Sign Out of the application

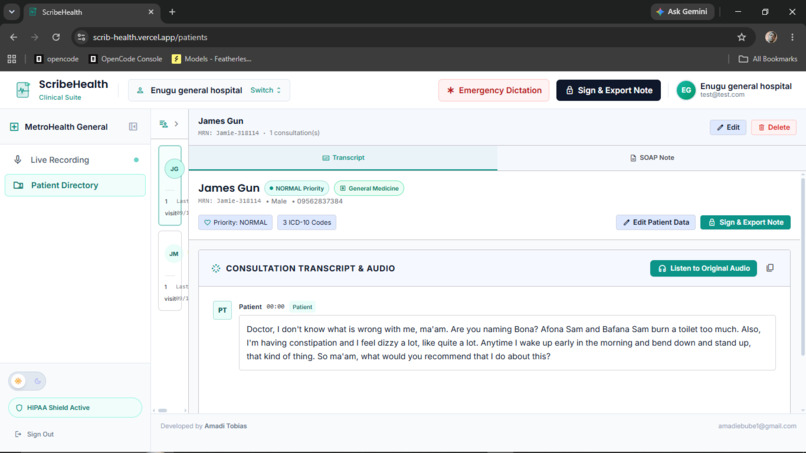(x=34, y=434)
